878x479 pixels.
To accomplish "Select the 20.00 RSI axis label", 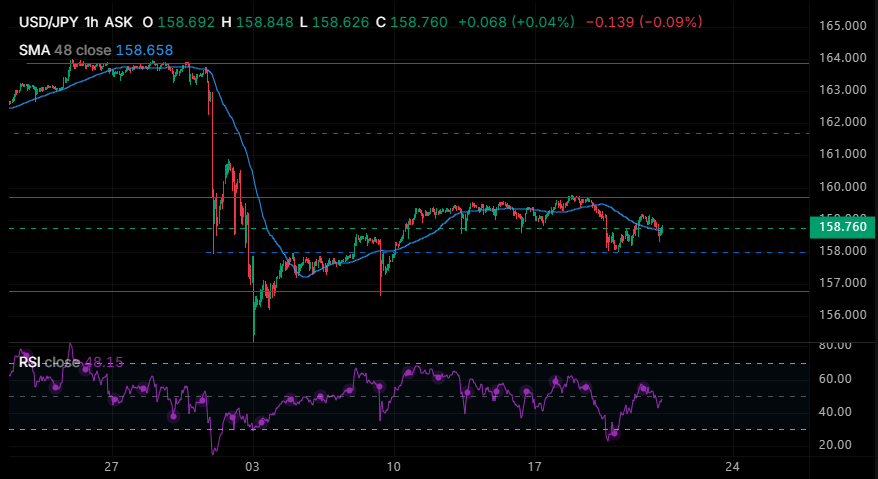I will click(835, 445).
